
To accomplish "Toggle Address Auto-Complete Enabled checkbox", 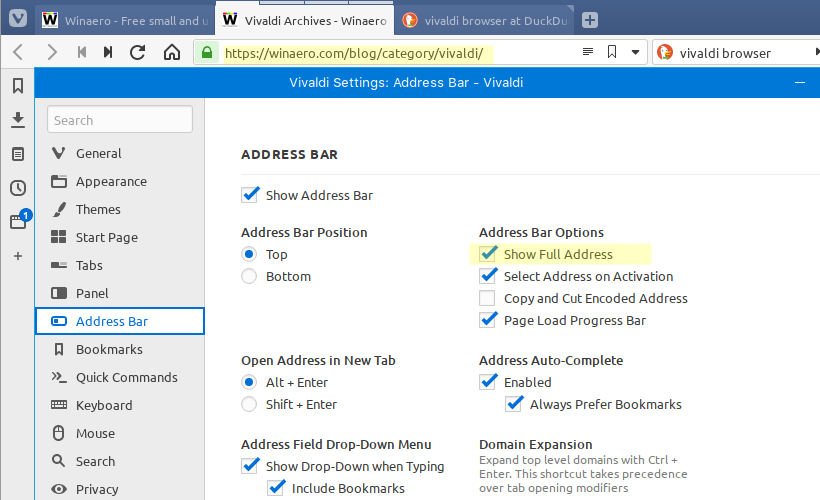I will (x=487, y=382).
